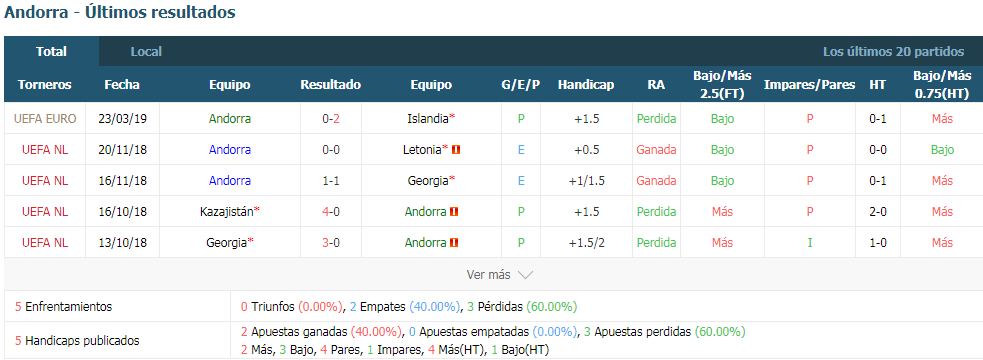Click the Impares/Pares column header
The image size is (983, 360).
tap(809, 85)
